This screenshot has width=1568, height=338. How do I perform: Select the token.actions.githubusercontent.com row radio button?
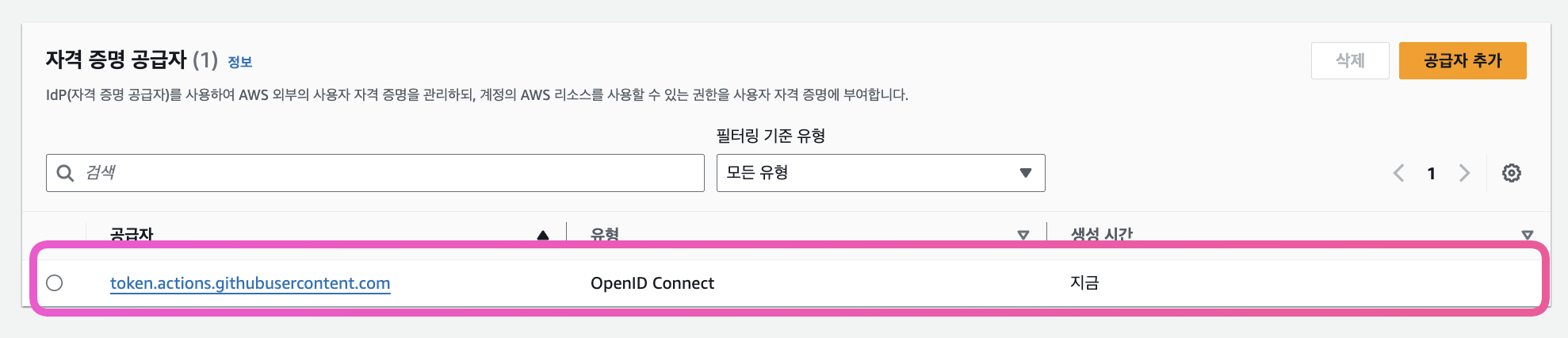(x=55, y=282)
